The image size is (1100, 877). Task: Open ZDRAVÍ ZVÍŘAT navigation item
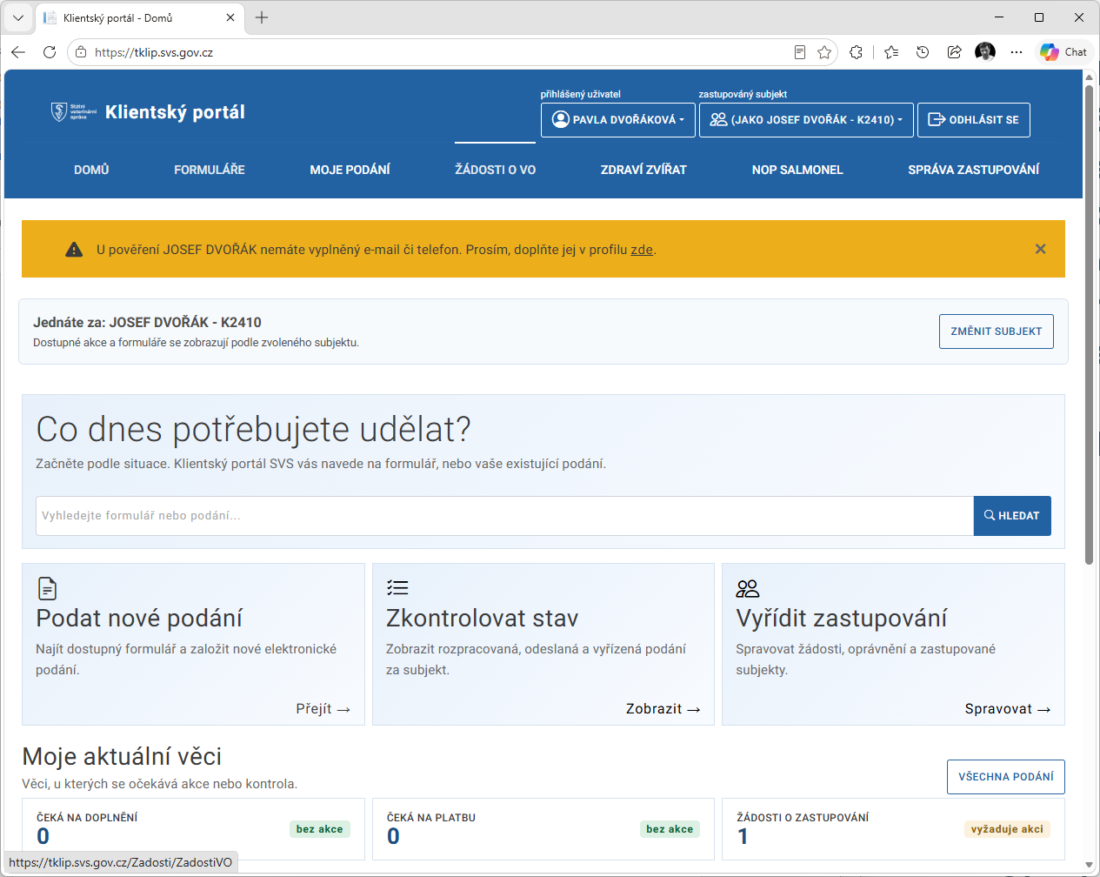point(643,170)
